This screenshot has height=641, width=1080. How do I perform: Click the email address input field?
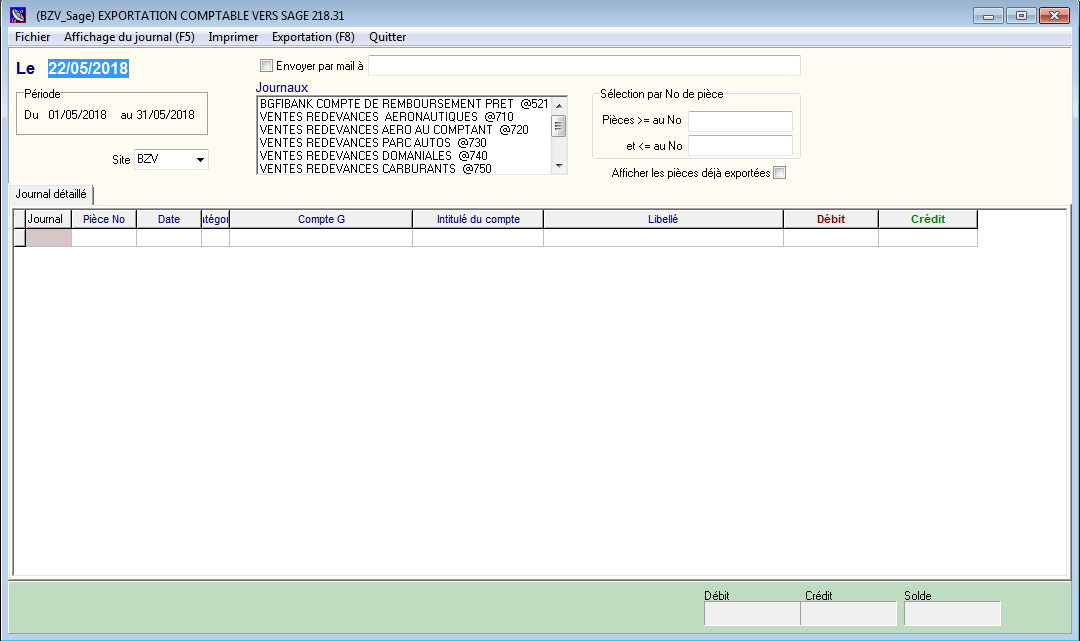tap(584, 66)
